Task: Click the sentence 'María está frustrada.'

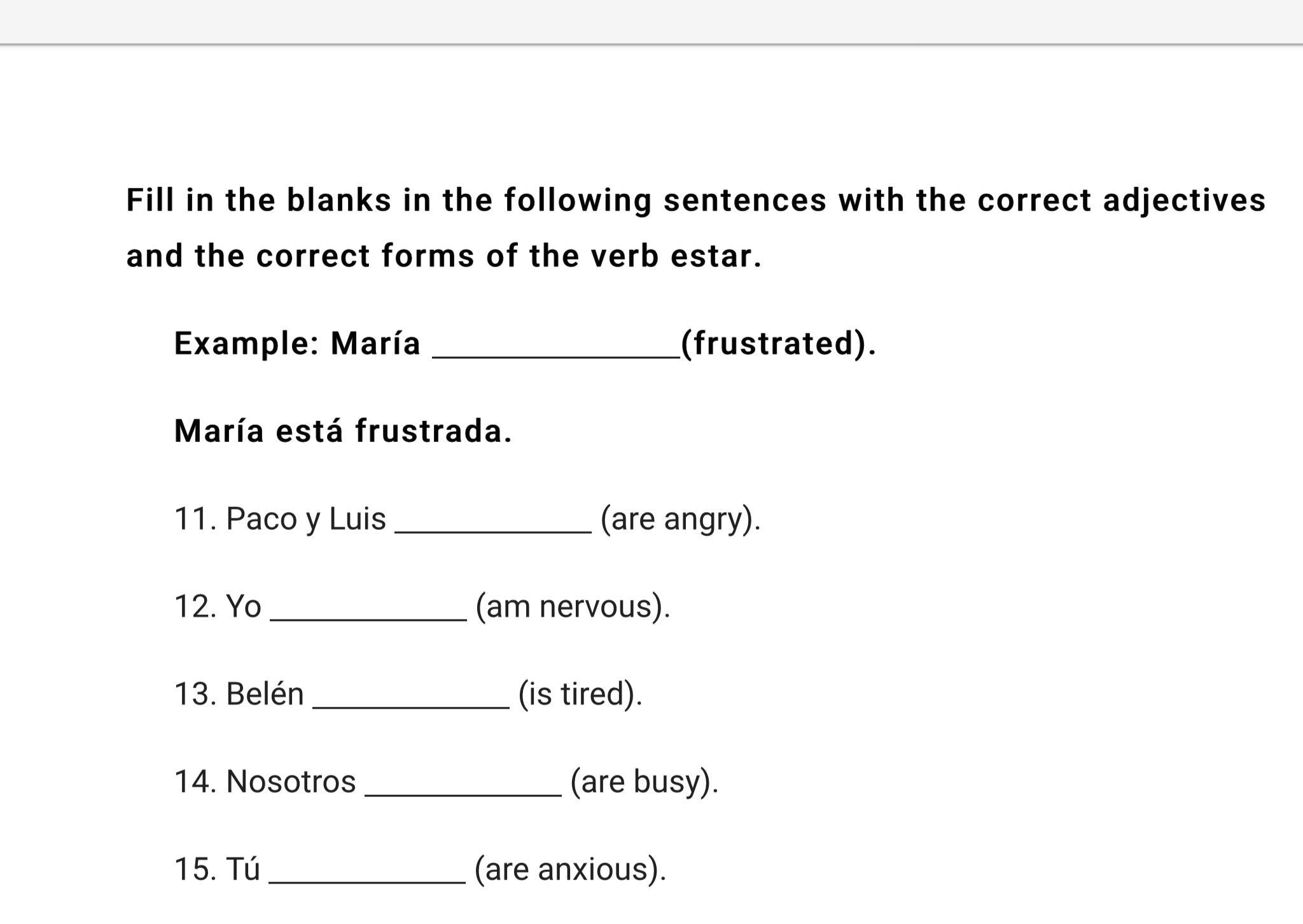Action: (x=343, y=431)
